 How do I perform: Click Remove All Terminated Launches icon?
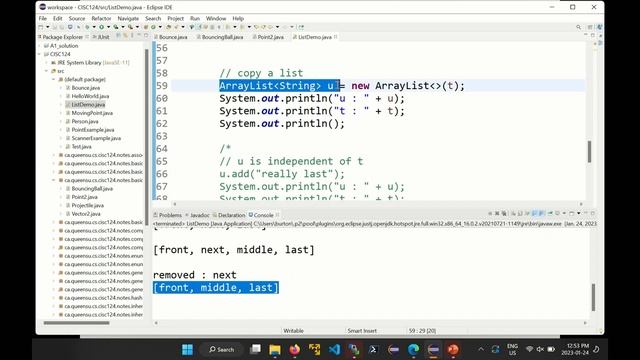click(504, 213)
